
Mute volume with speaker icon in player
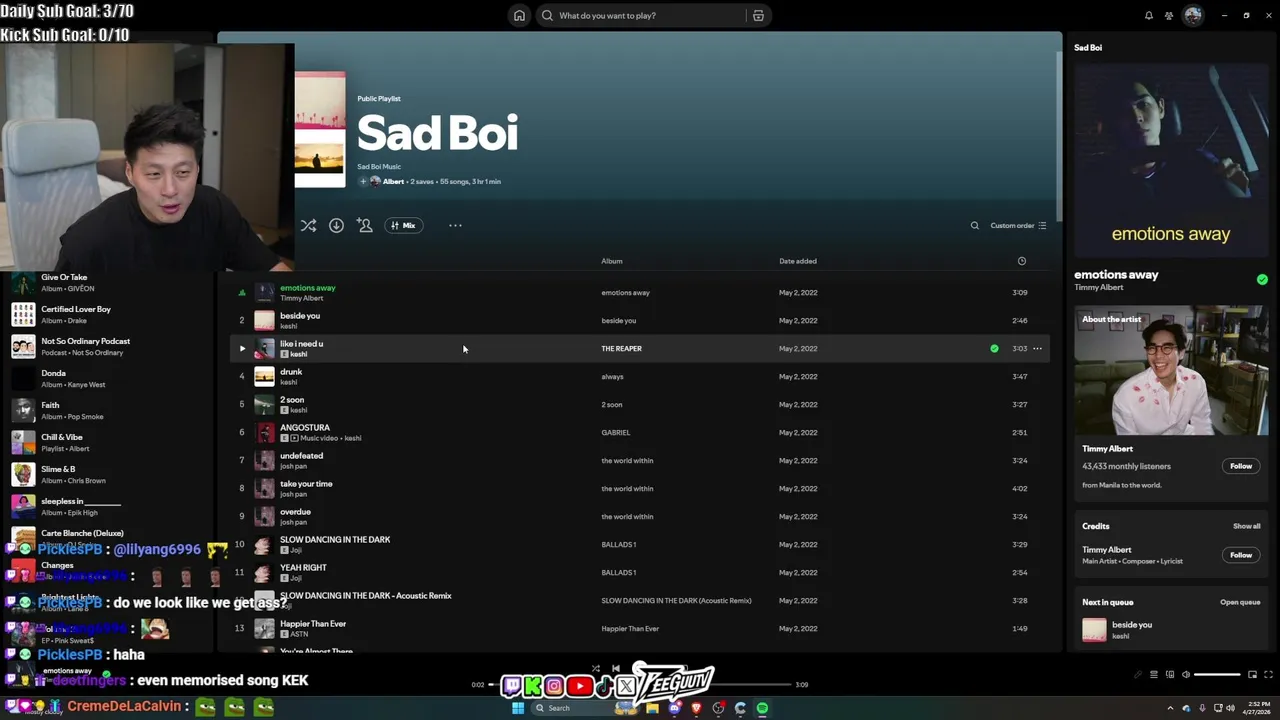coord(1185,675)
